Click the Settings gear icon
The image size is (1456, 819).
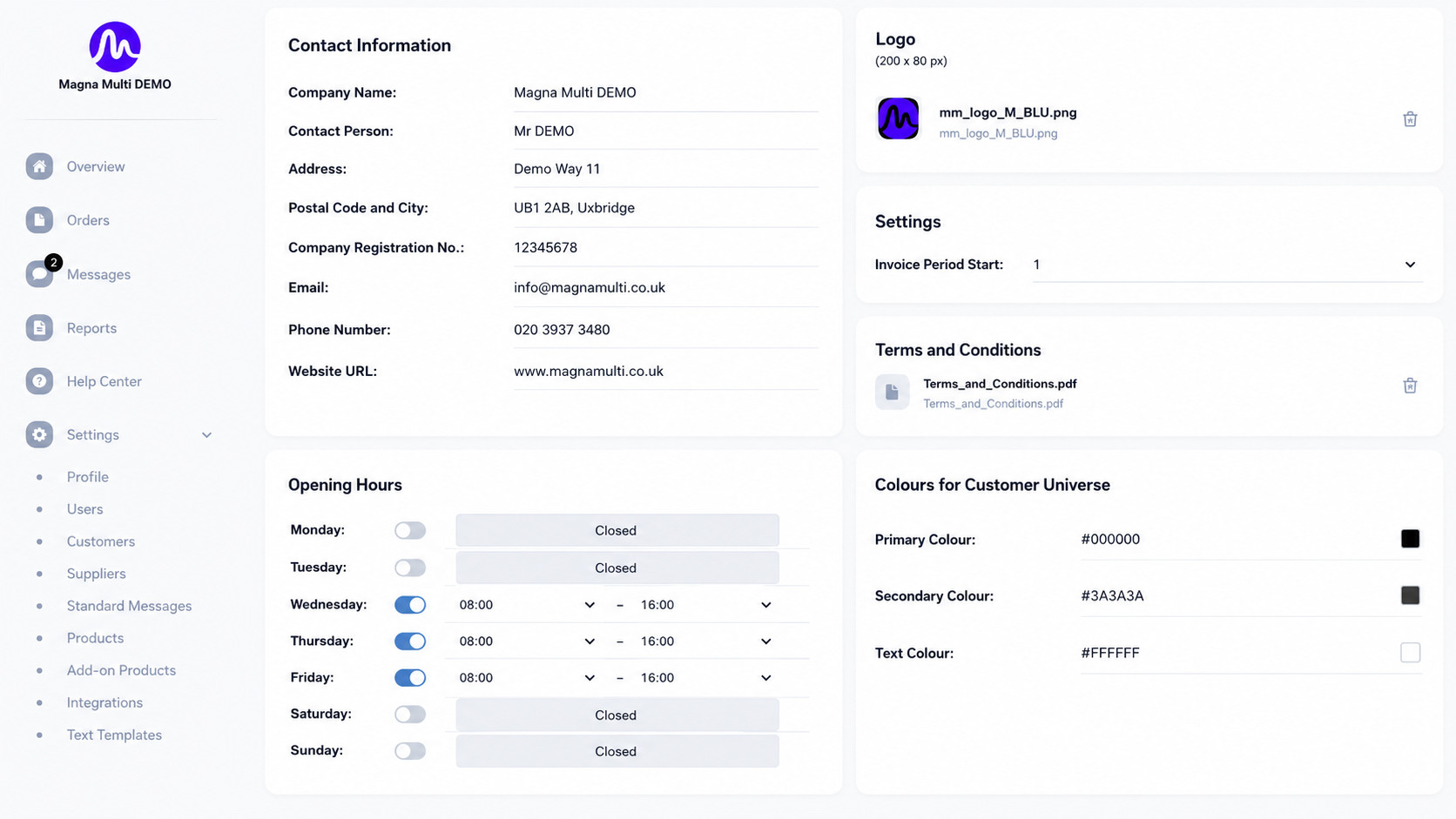(39, 434)
